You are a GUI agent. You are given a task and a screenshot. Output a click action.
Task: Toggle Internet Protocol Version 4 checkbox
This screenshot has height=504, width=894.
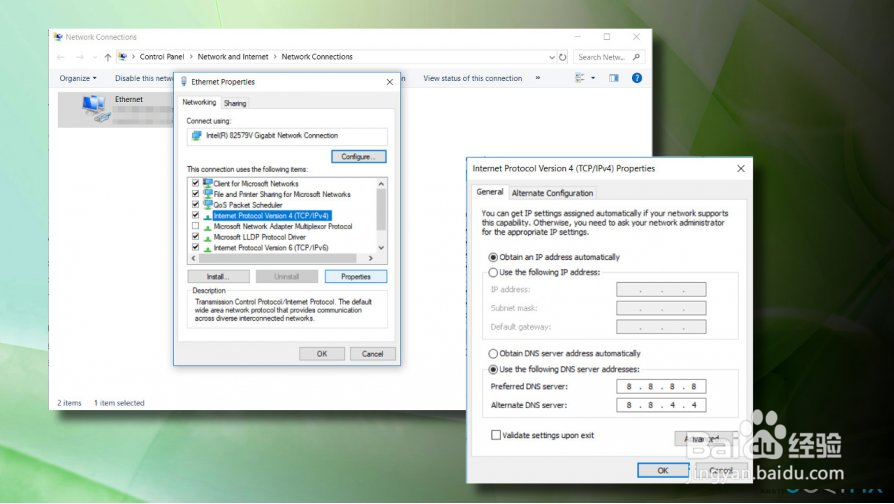tap(196, 216)
